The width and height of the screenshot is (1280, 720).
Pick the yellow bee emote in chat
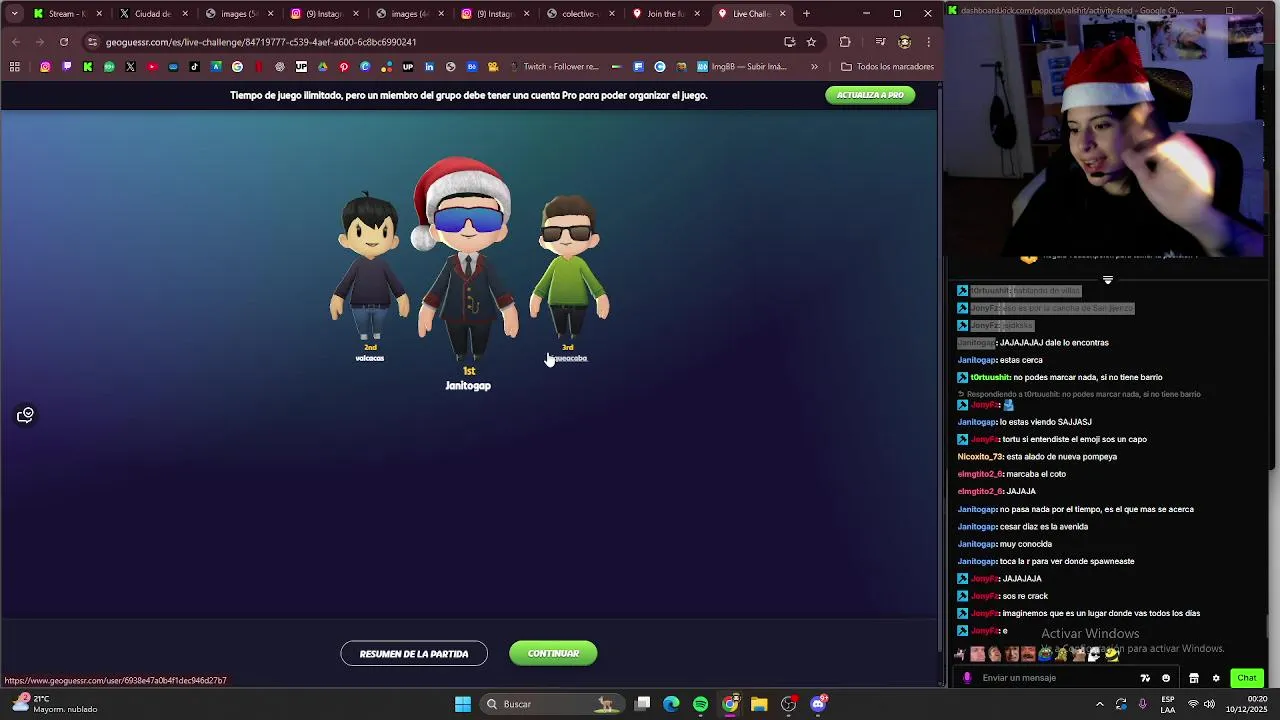(1112, 655)
